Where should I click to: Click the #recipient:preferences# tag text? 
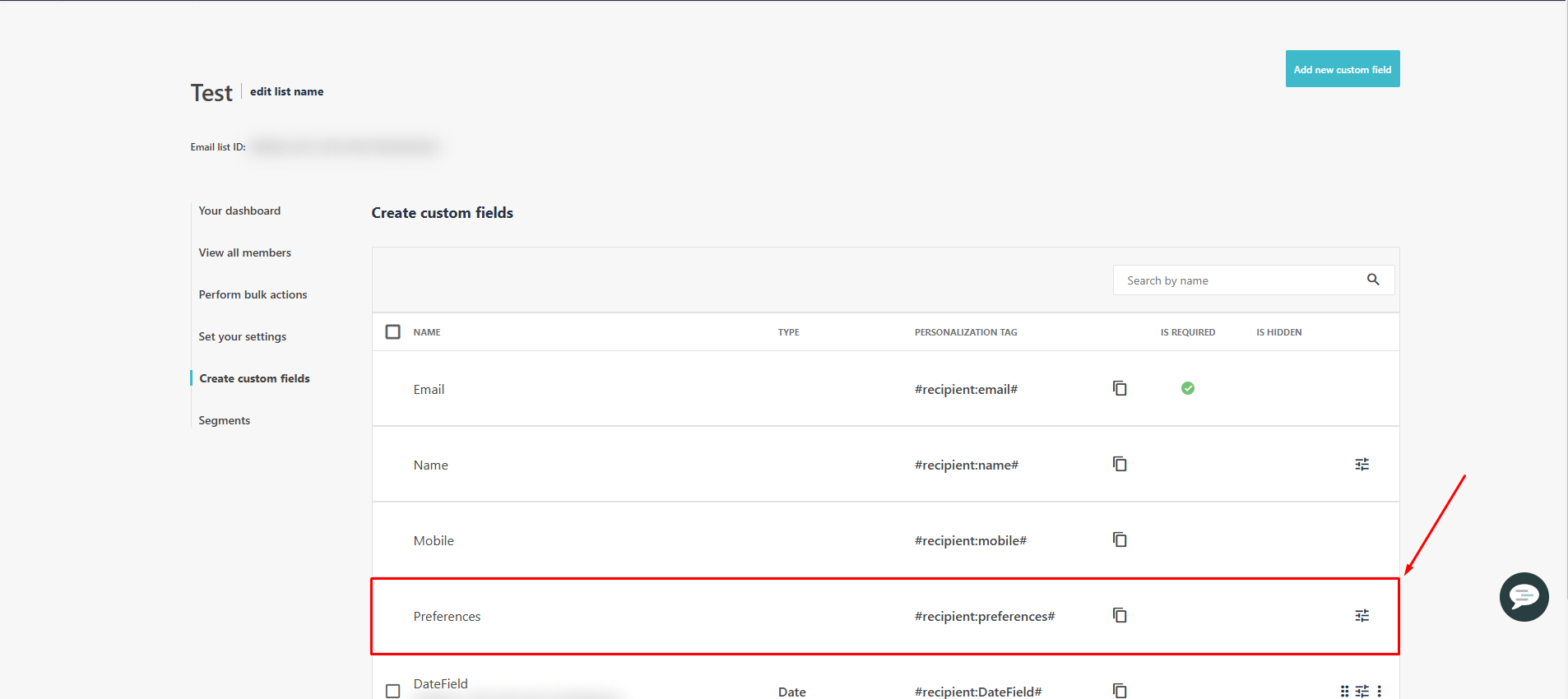point(985,616)
